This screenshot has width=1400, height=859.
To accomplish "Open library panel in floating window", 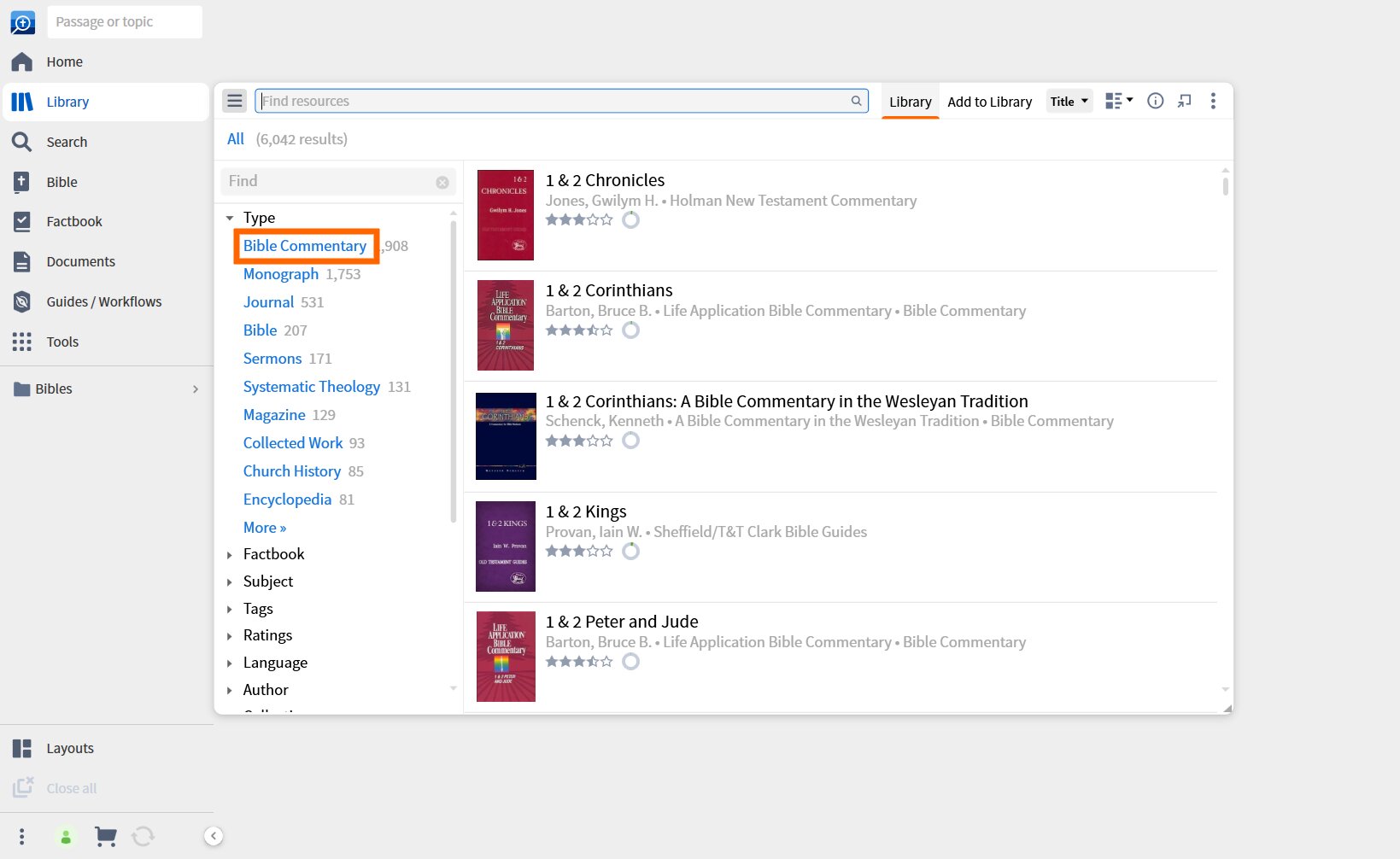I will pyautogui.click(x=1184, y=101).
